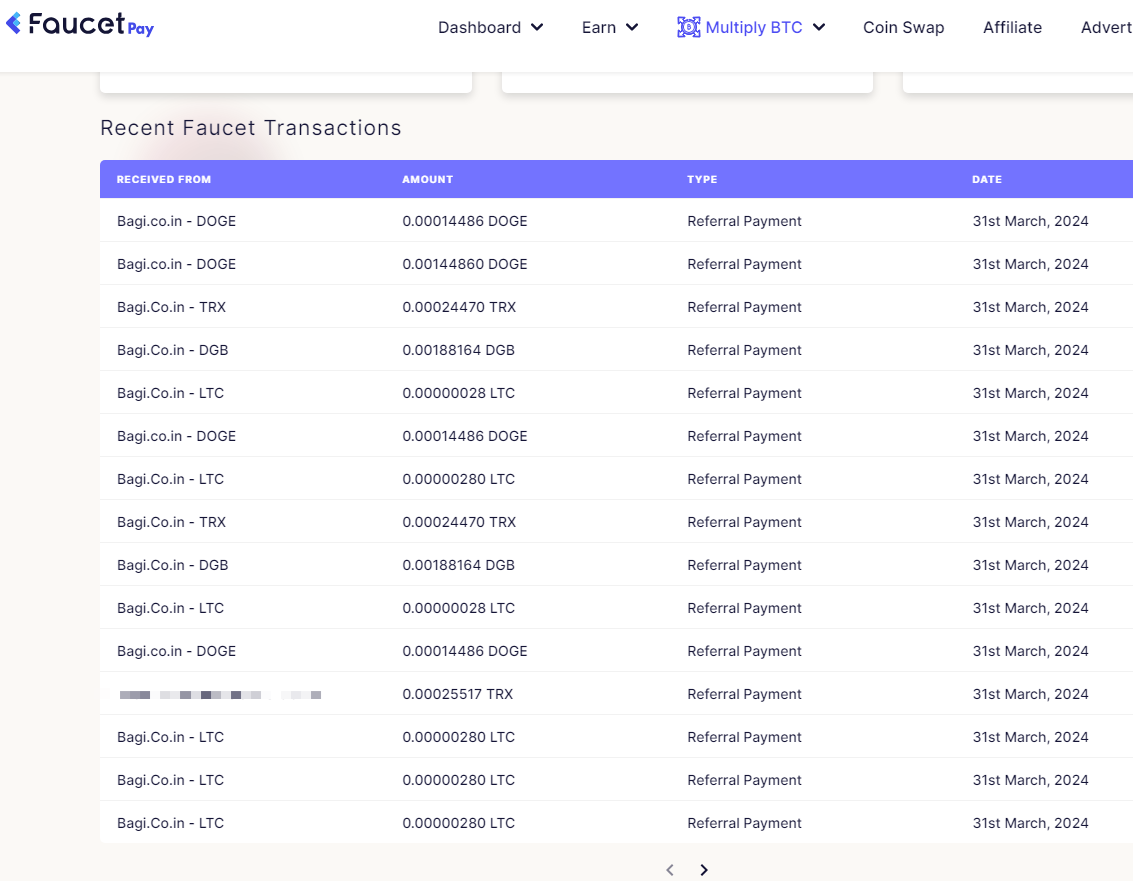
Task: Go to next transactions page arrow
Action: click(704, 869)
